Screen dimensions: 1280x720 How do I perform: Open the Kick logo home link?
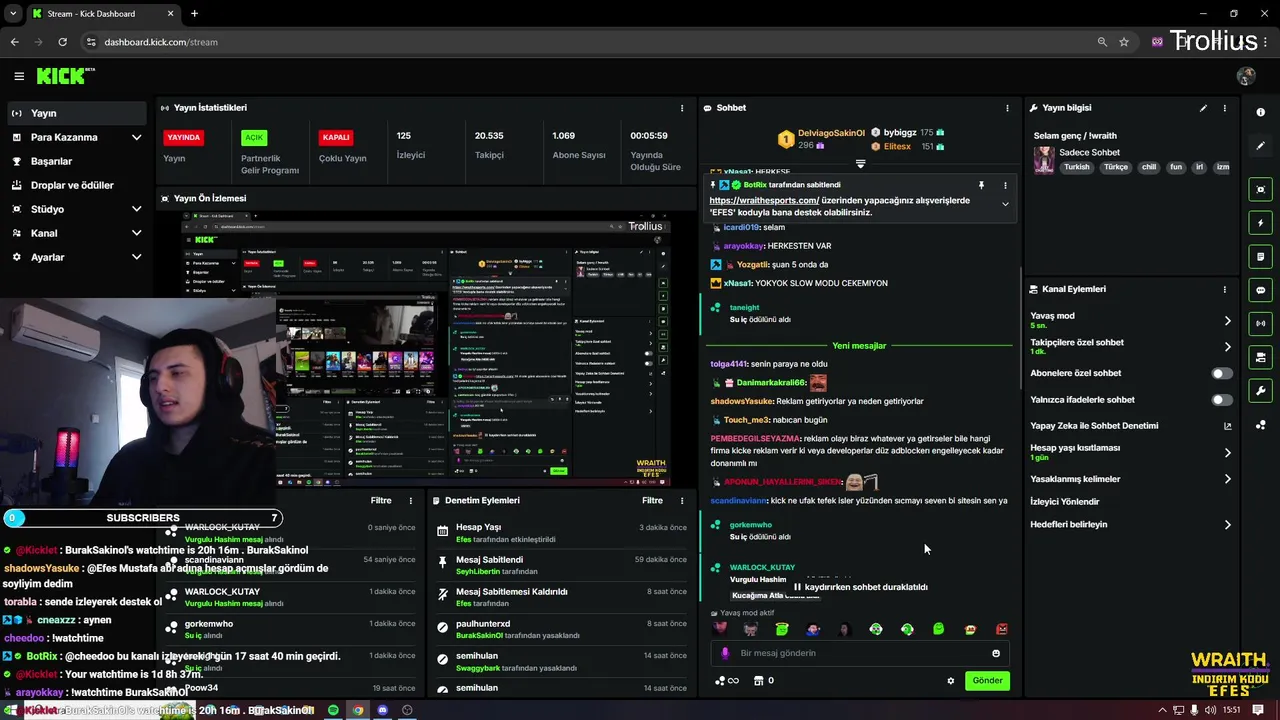[x=65, y=76]
